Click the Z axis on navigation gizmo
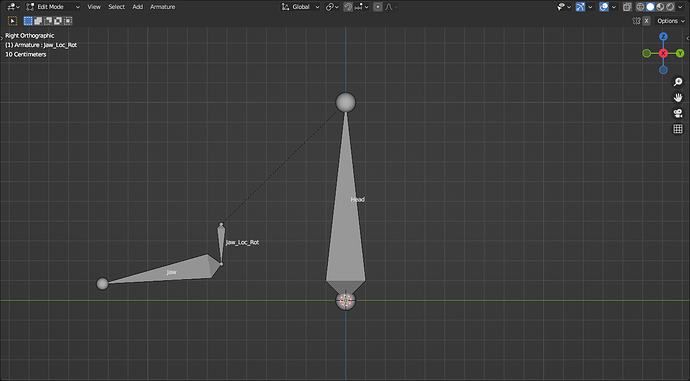690x381 pixels. click(663, 37)
